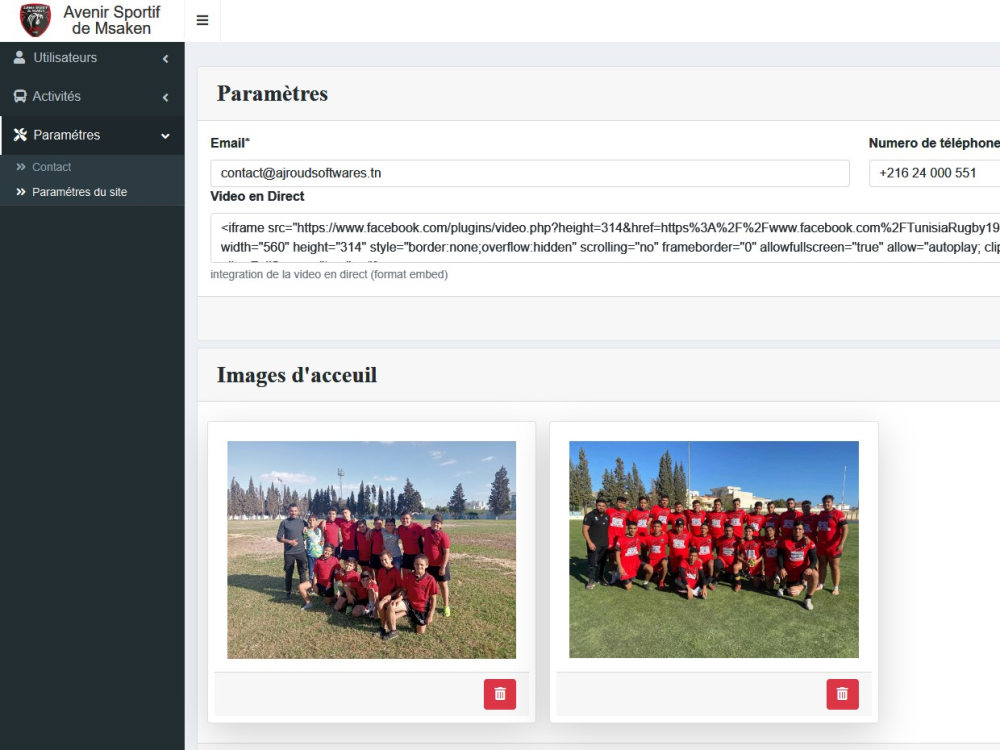Collapse the Paramètres menu chevron
Image resolution: width=1000 pixels, height=750 pixels.
165,136
